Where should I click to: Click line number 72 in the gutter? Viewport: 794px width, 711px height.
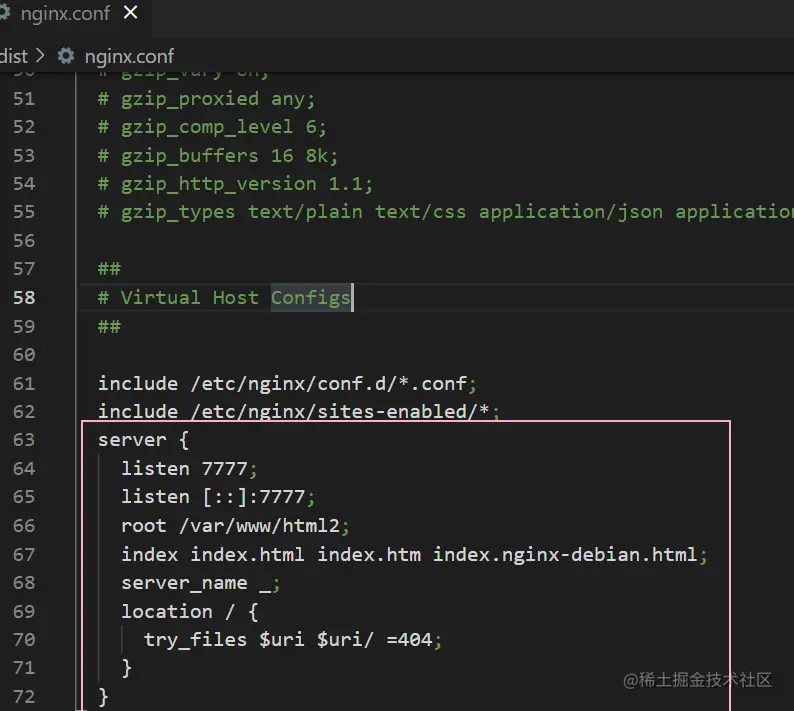pos(24,697)
